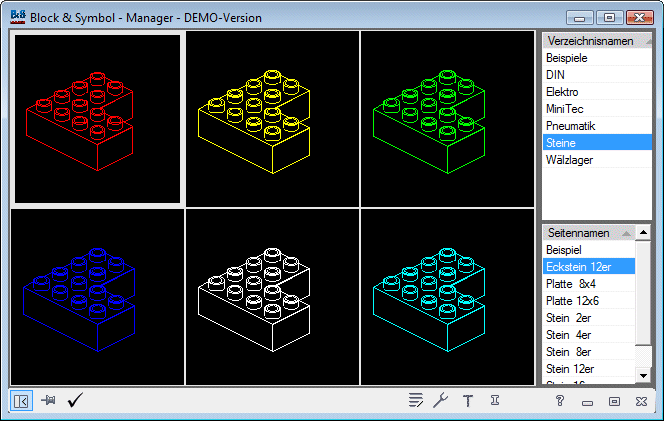This screenshot has height=421, width=664.
Task: Click bottom toolbar minimize bar icon
Action: click(587, 403)
